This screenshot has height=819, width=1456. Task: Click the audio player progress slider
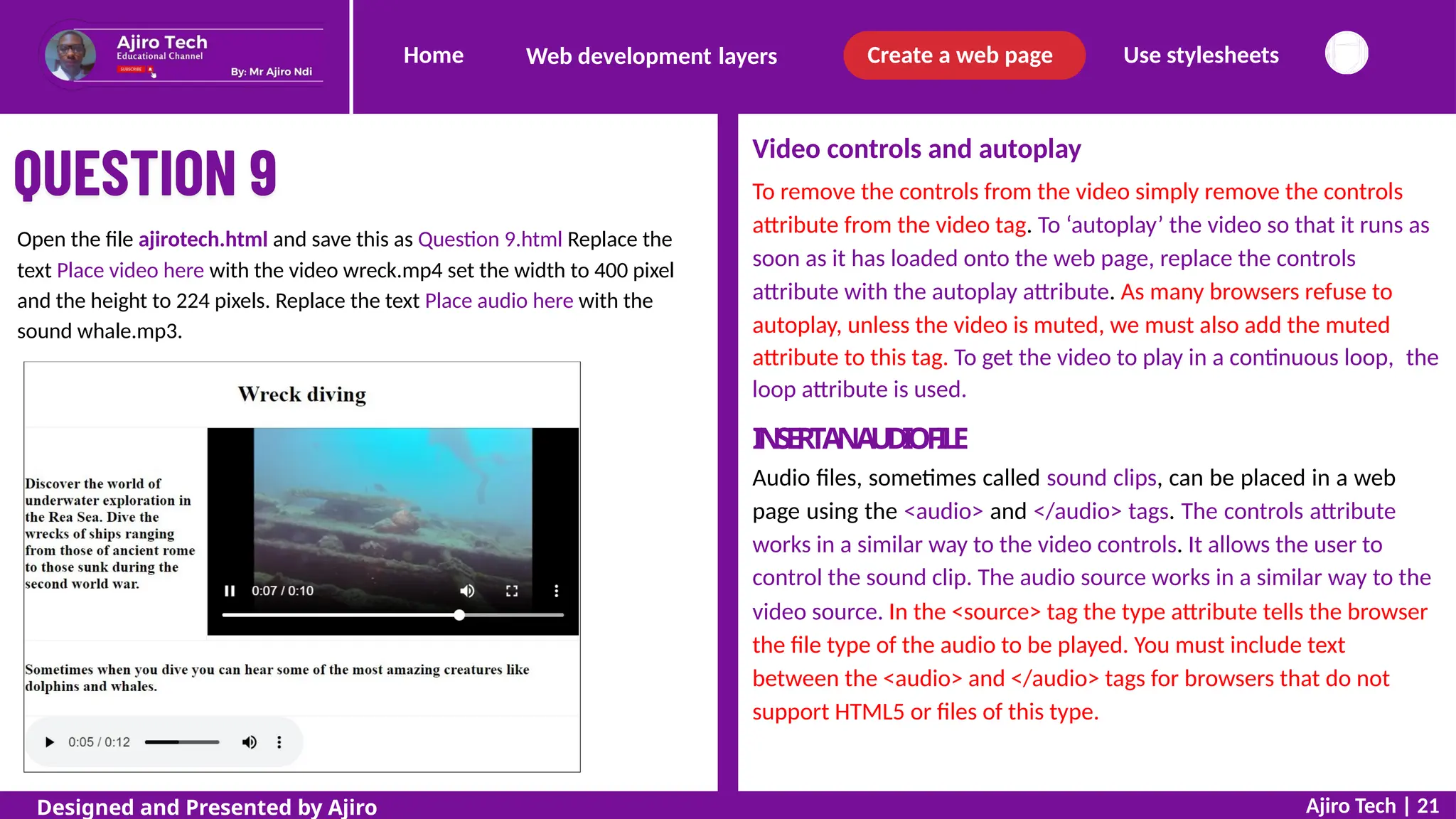tap(182, 742)
